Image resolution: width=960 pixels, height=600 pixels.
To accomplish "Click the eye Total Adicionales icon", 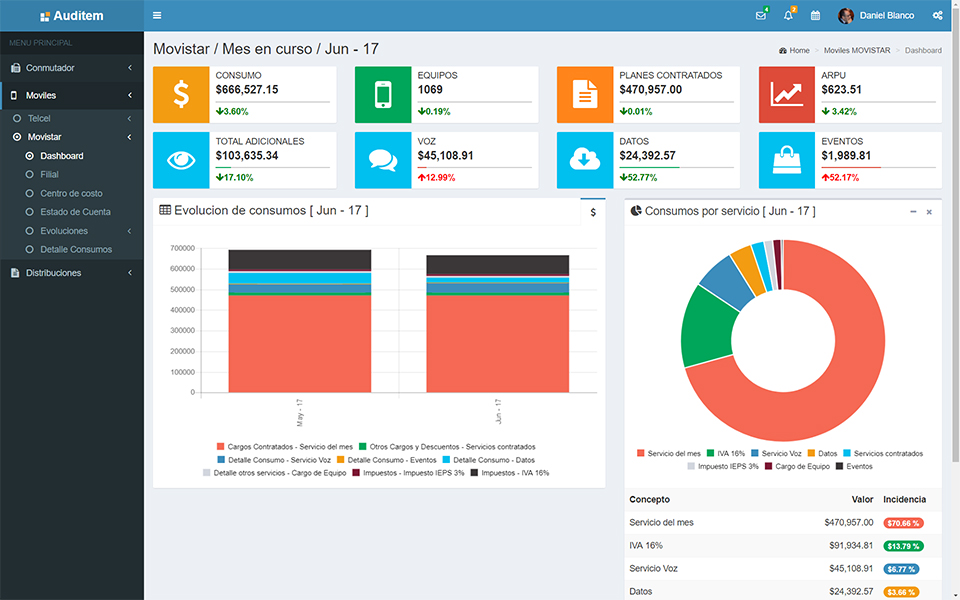I will click(x=181, y=160).
